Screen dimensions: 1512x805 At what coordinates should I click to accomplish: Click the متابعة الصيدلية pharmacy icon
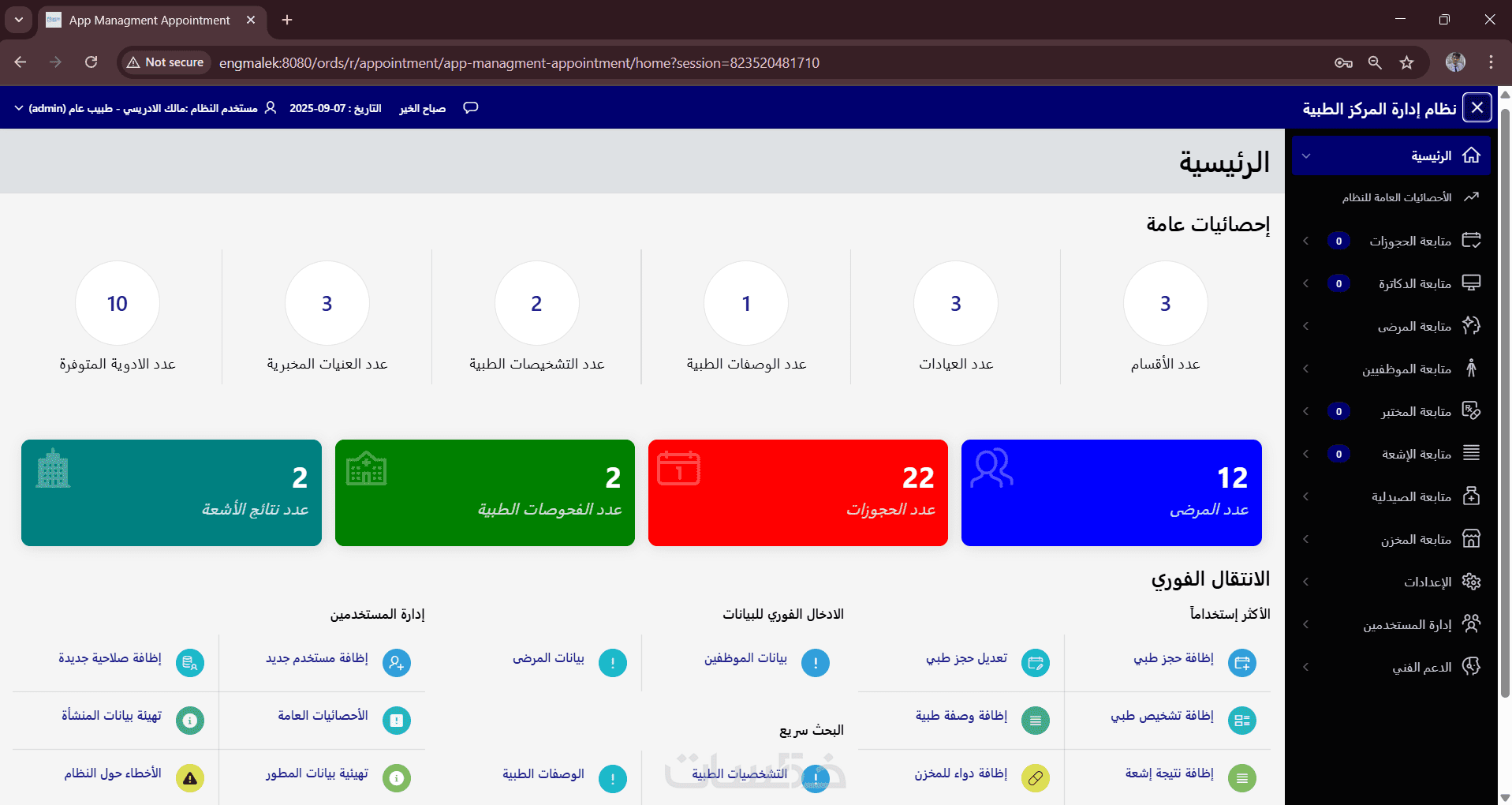point(1471,496)
